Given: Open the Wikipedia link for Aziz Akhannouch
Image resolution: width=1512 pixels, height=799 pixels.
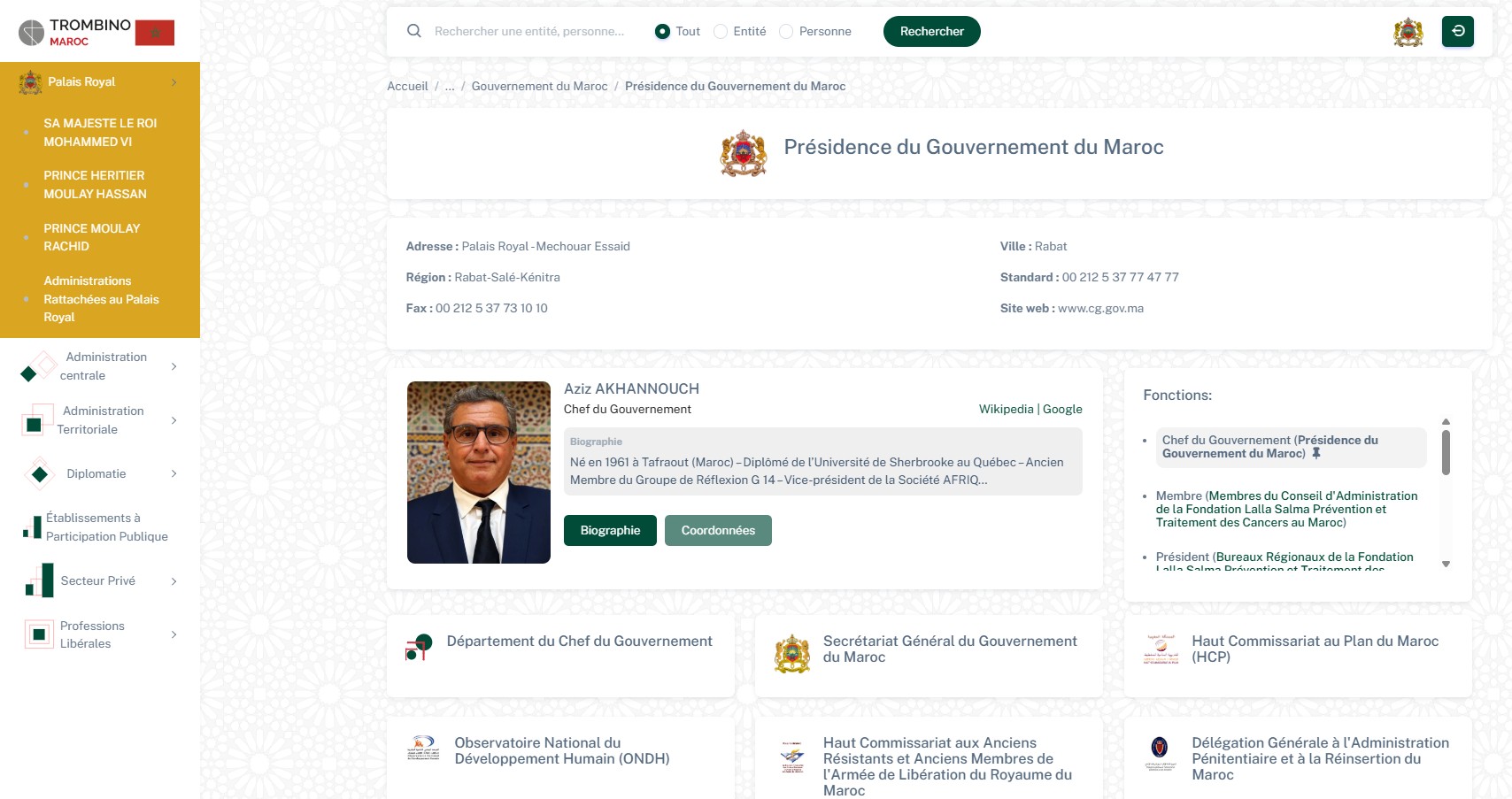Looking at the screenshot, I should pos(1006,409).
